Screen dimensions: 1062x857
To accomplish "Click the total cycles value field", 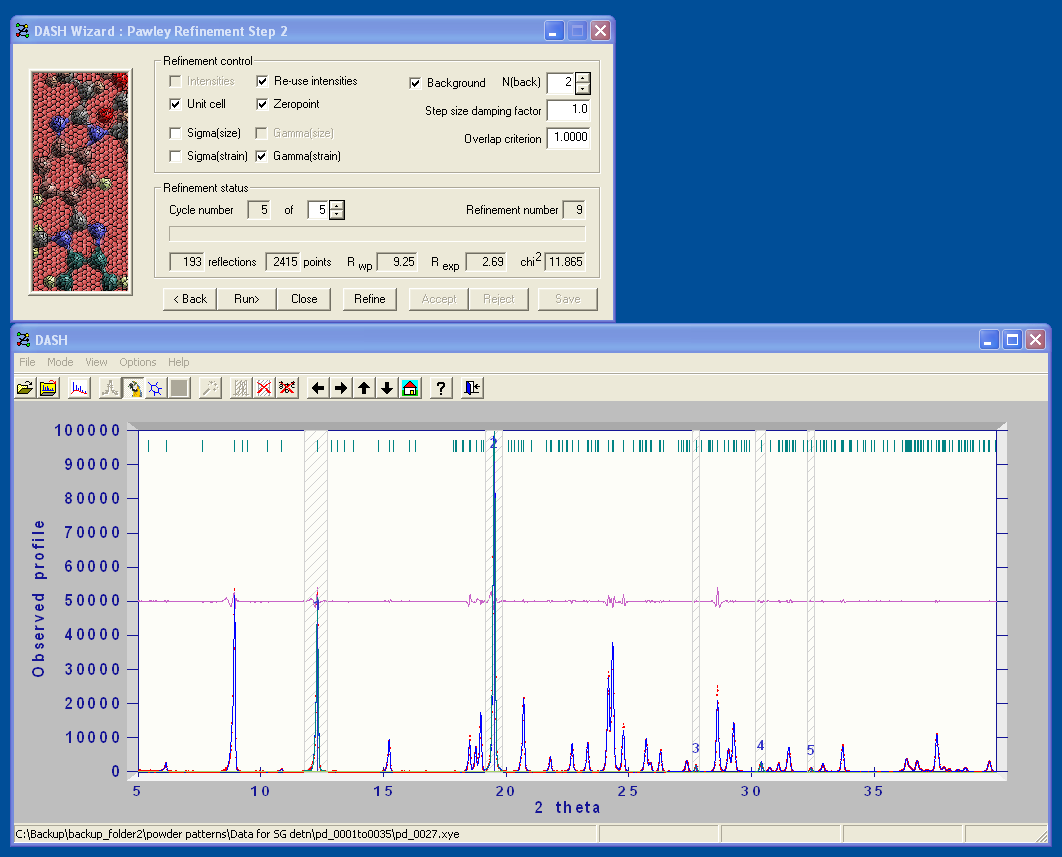I will (x=318, y=210).
